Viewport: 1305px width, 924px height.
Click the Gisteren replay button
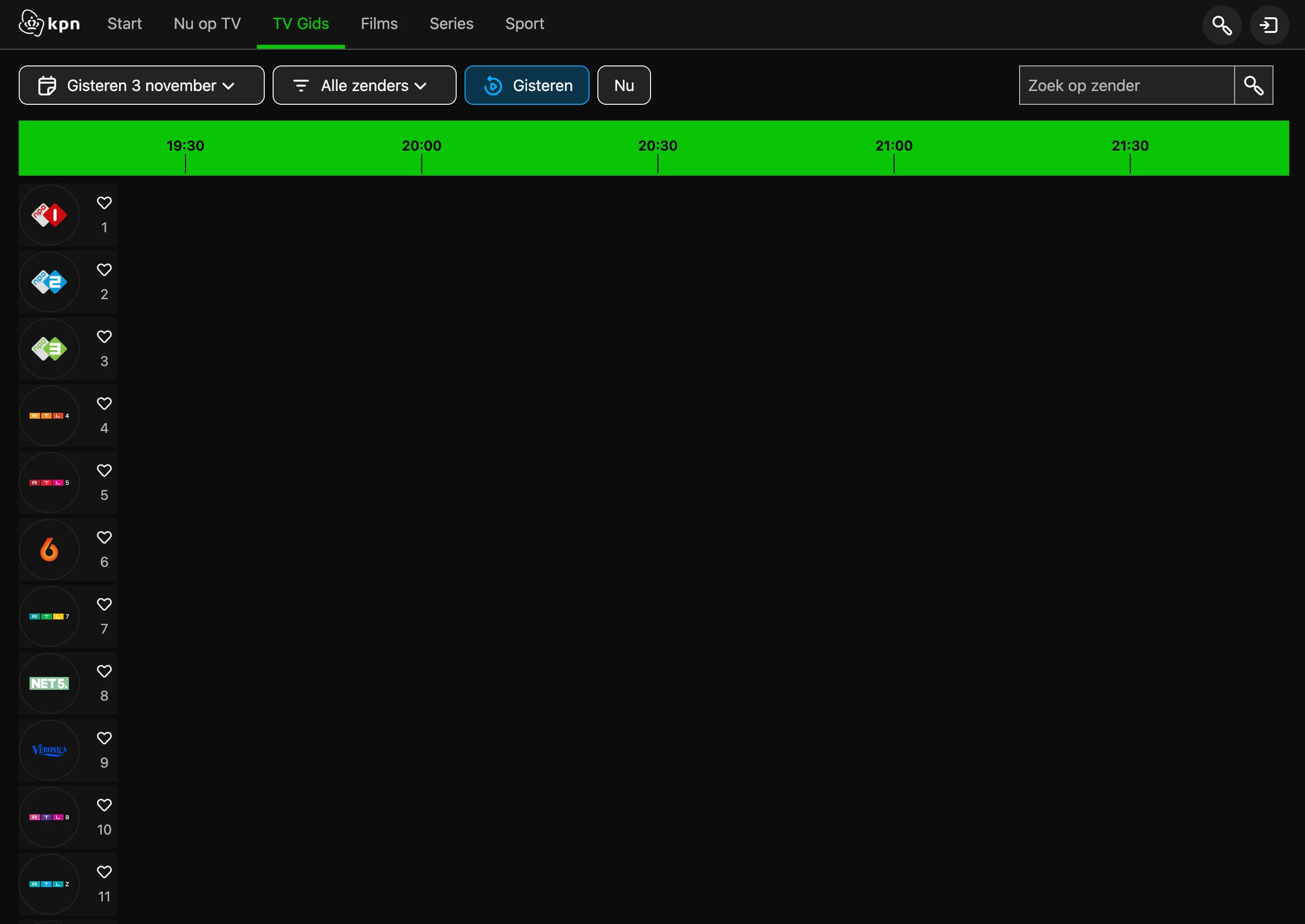(x=526, y=85)
